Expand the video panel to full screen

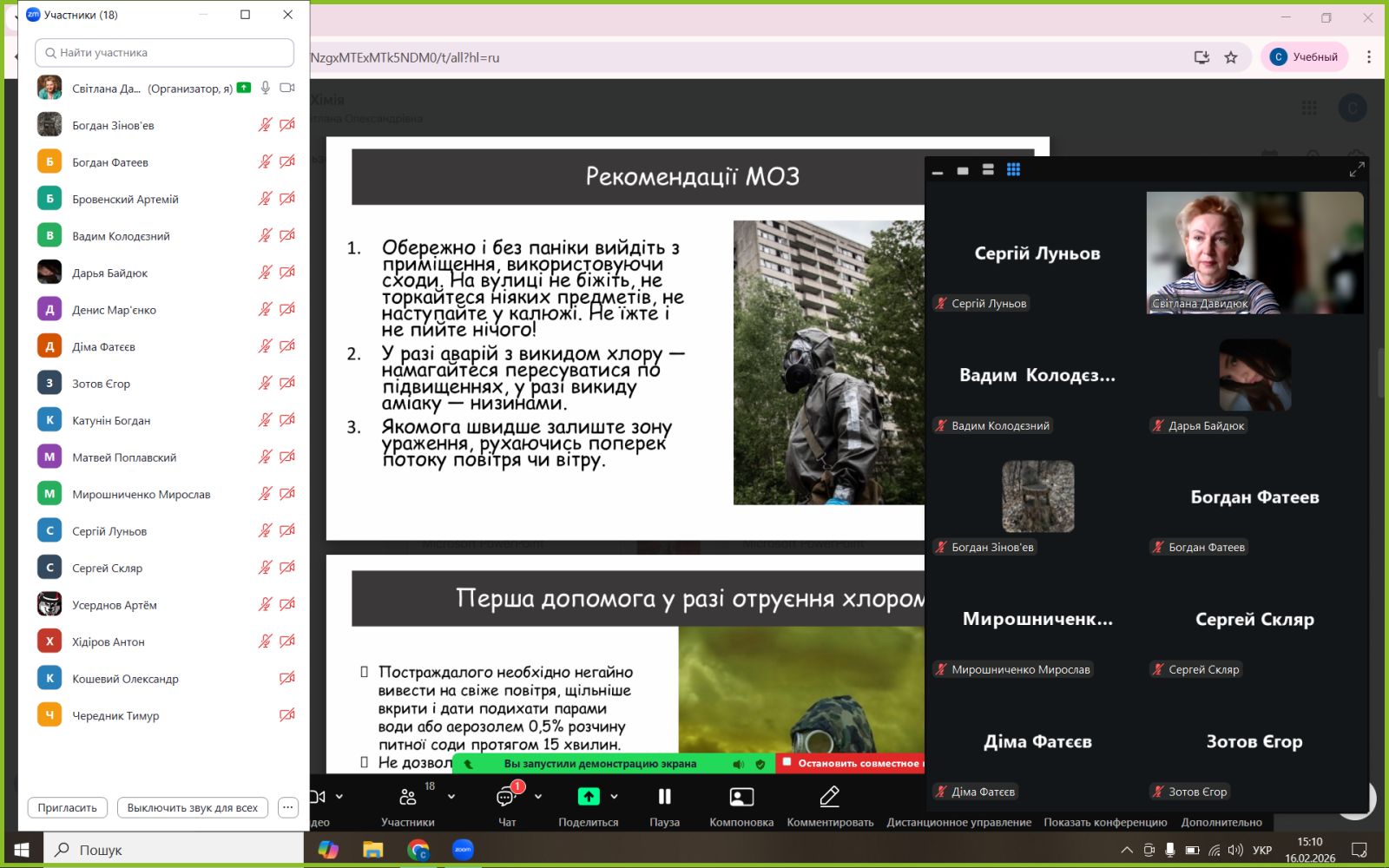click(1356, 170)
